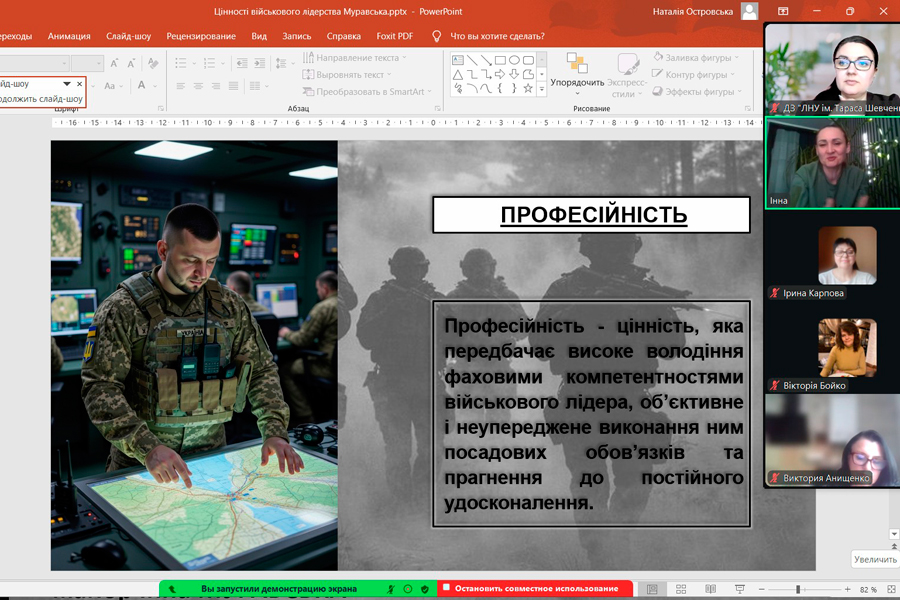
Task: Expand the shapes gallery more arrow
Action: (542, 89)
